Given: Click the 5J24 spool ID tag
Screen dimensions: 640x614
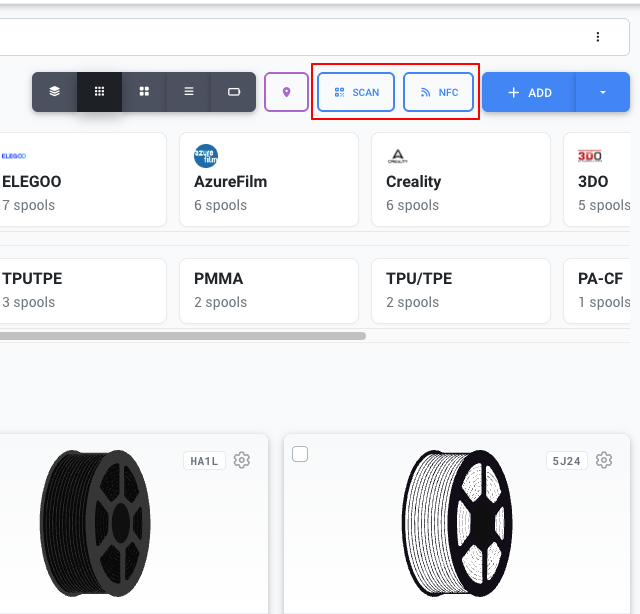Looking at the screenshot, I should (567, 461).
